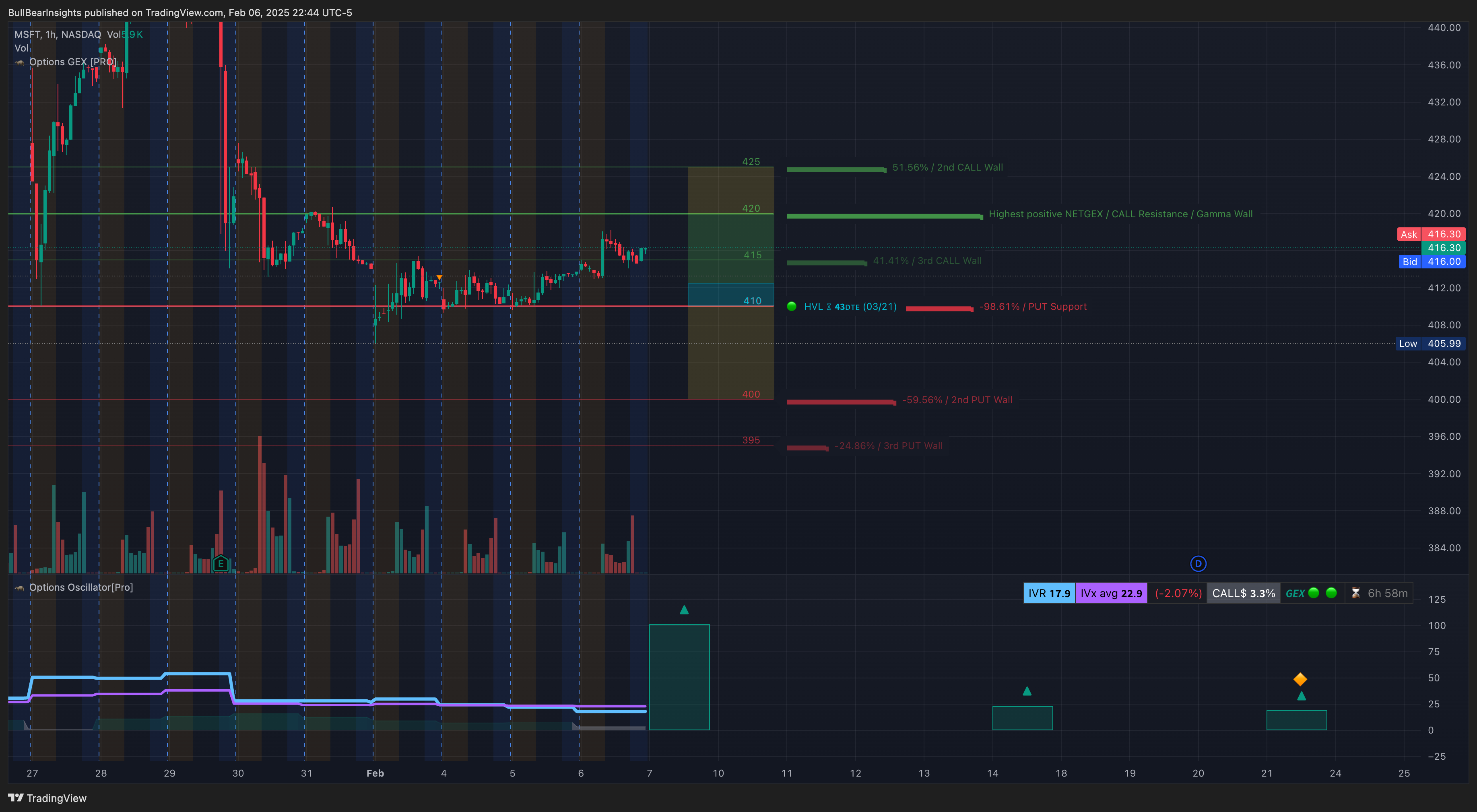Click the dividend D marker
Image resolution: width=1477 pixels, height=812 pixels.
click(1198, 564)
